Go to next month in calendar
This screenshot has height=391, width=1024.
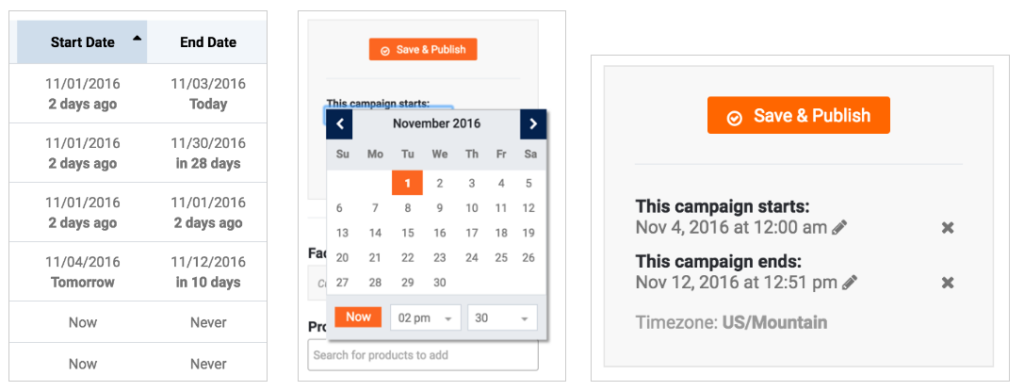(x=533, y=124)
